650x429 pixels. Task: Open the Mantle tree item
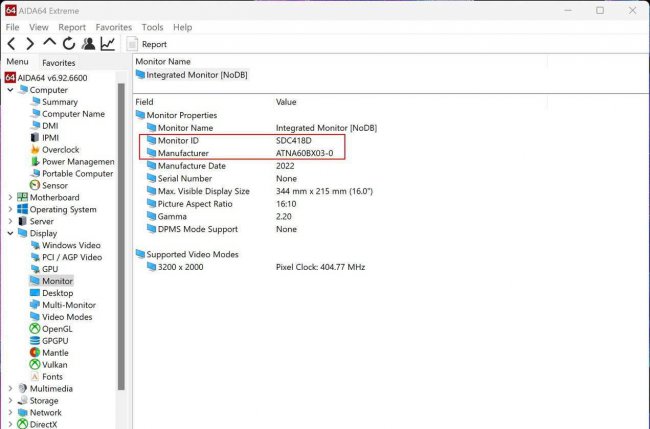coord(49,353)
